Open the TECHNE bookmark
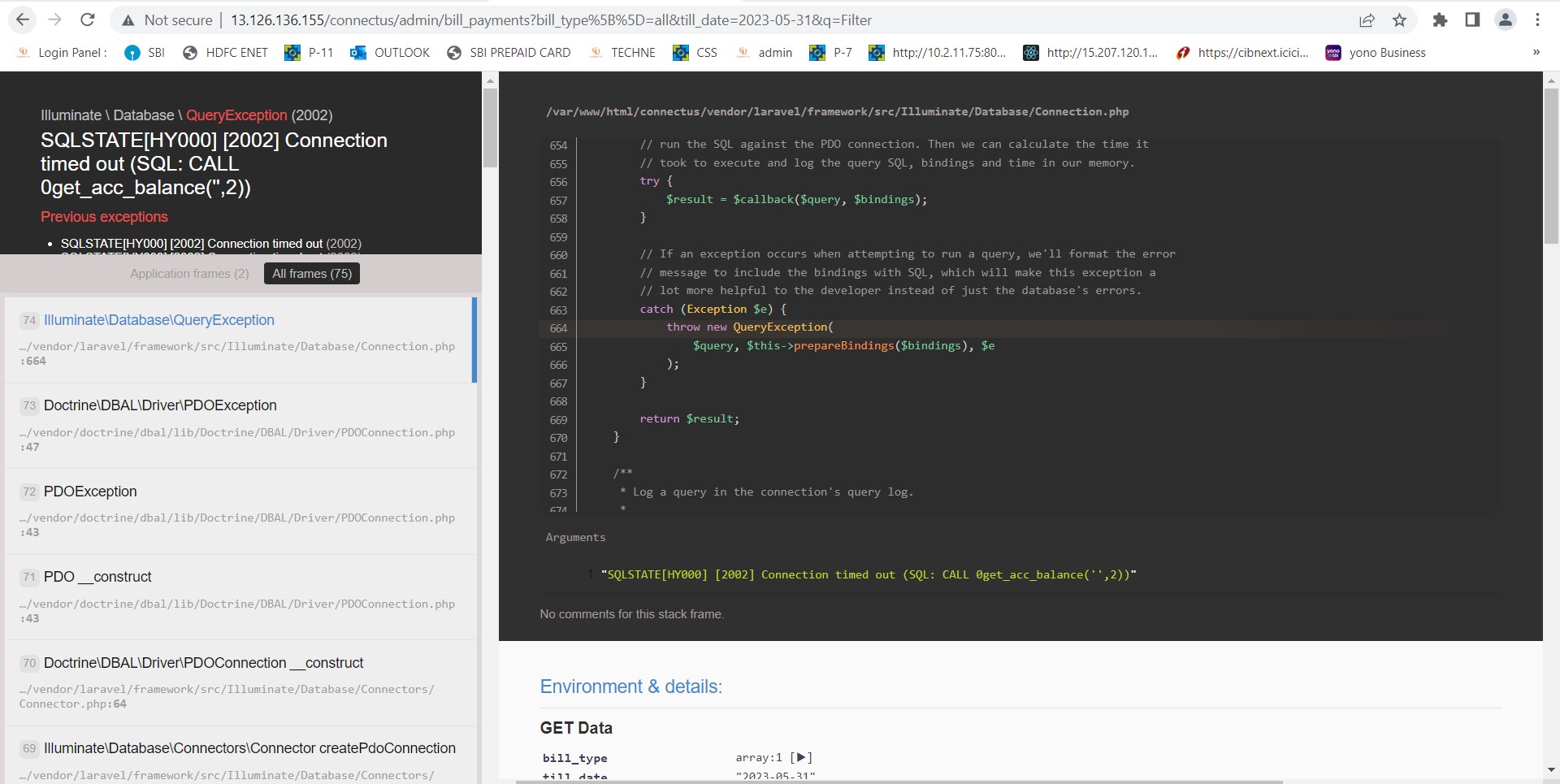This screenshot has width=1560, height=784. (x=622, y=53)
